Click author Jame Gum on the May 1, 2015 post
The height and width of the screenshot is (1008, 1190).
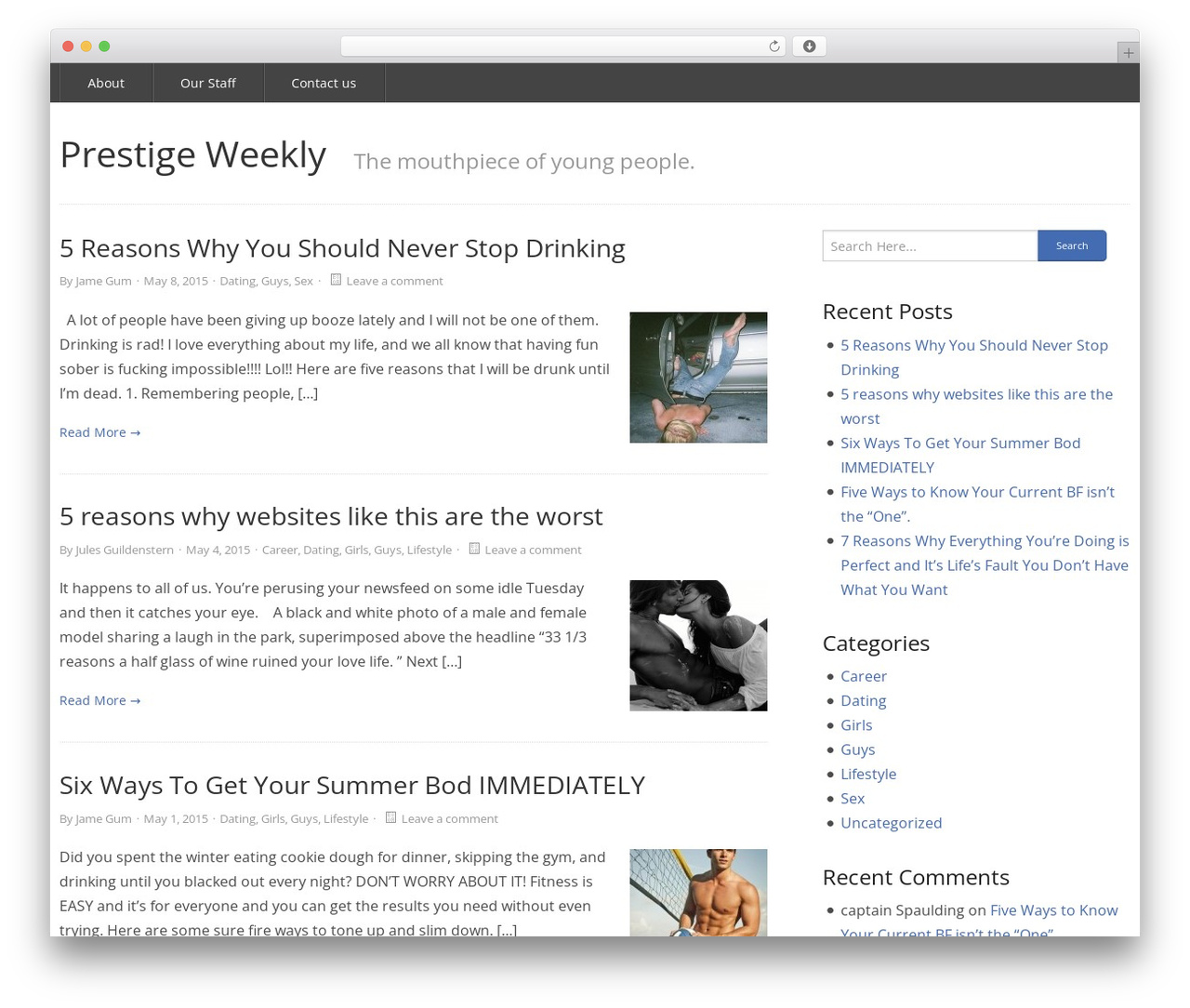[103, 818]
